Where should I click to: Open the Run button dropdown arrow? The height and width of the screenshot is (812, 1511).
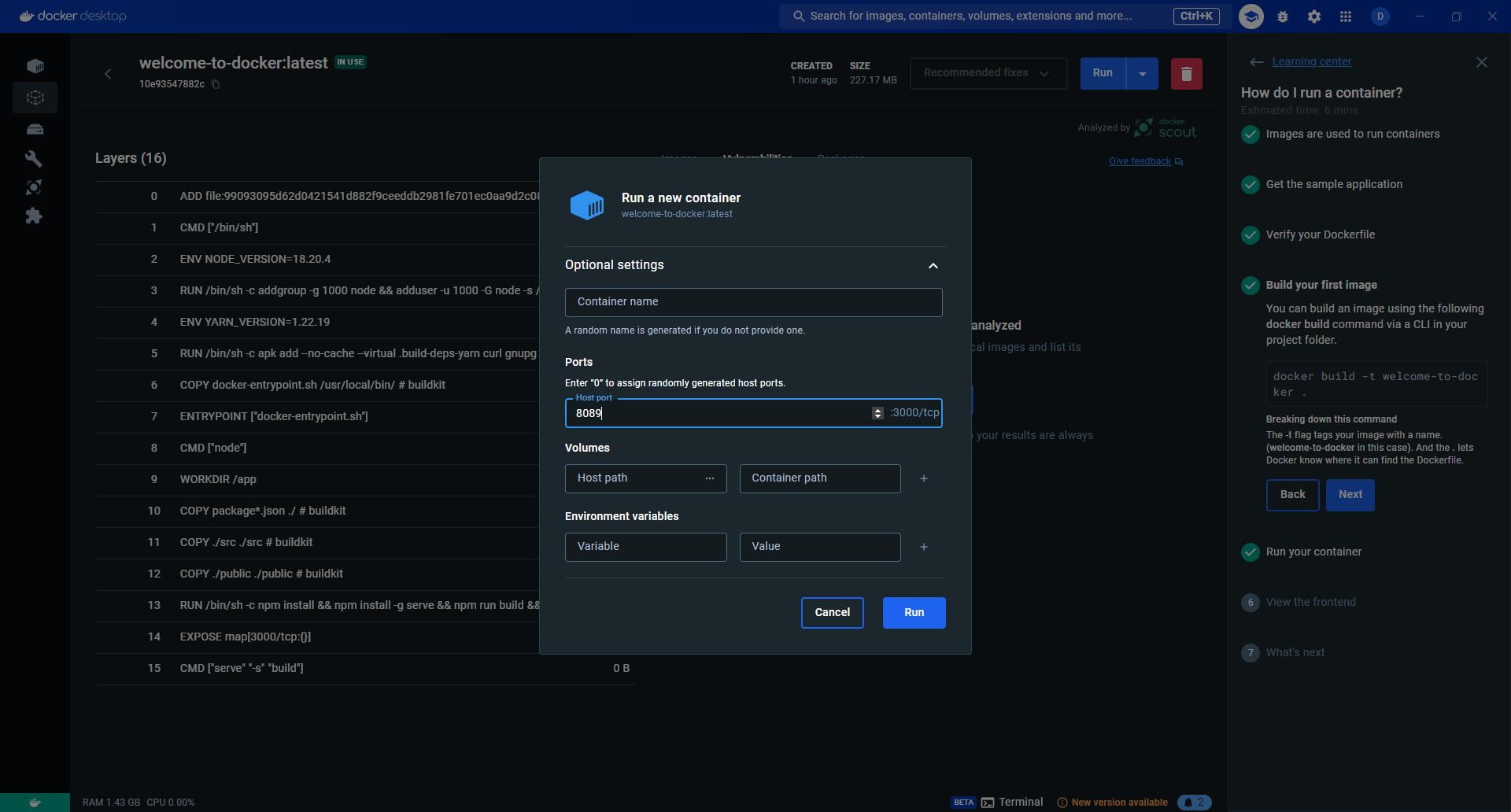click(1143, 73)
